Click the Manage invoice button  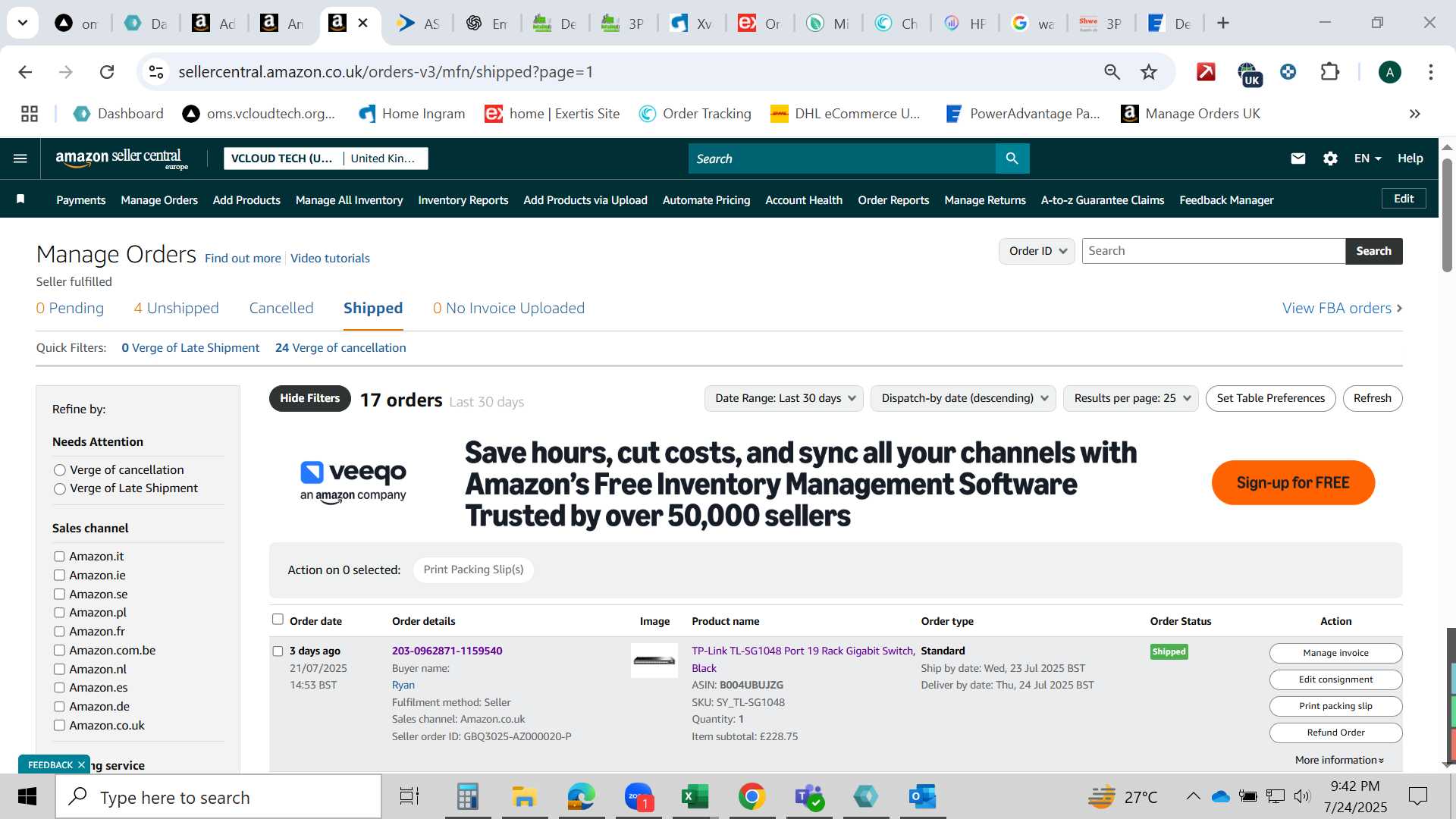click(1335, 653)
